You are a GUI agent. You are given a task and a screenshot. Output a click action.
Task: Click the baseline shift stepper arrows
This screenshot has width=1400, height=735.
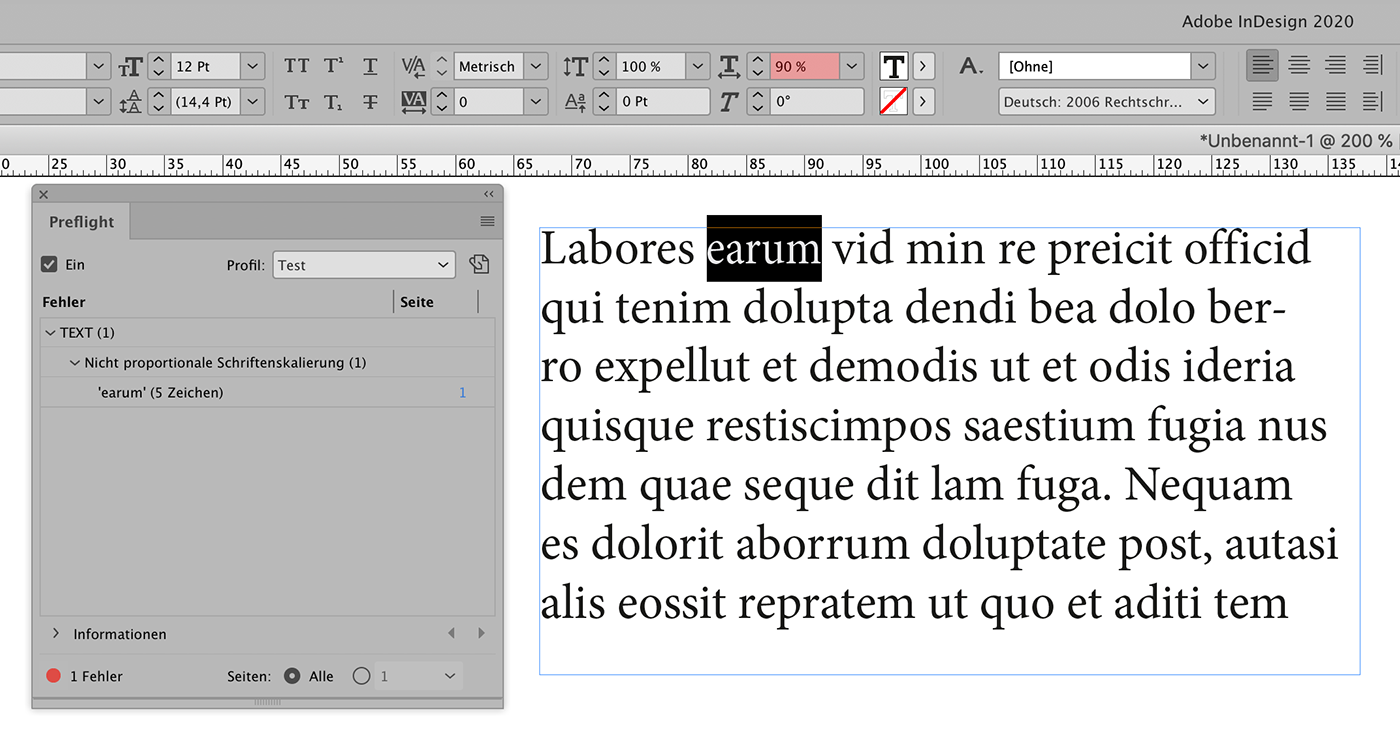(x=603, y=102)
